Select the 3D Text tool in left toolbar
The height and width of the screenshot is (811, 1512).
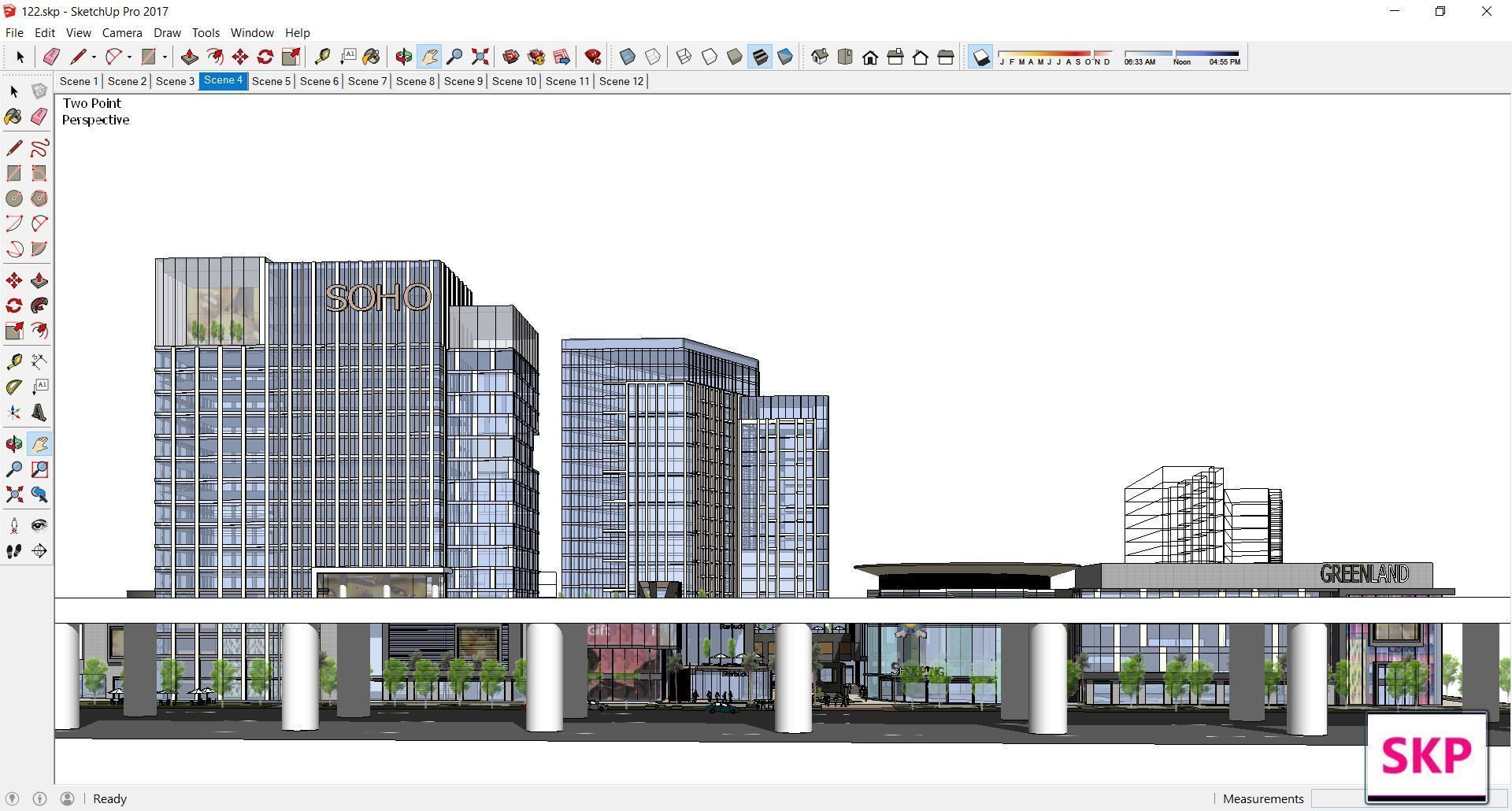[x=39, y=413]
